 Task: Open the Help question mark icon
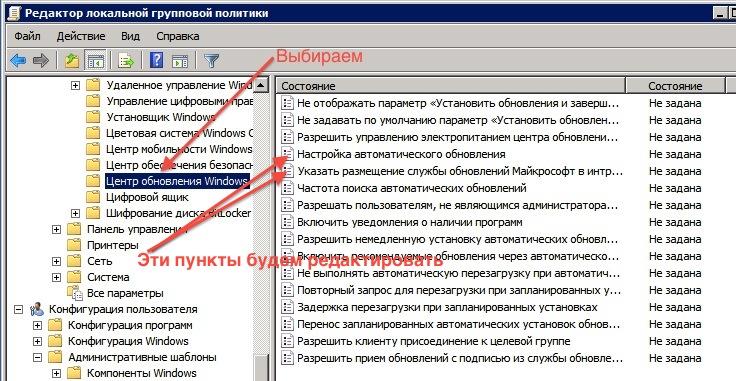coord(156,60)
